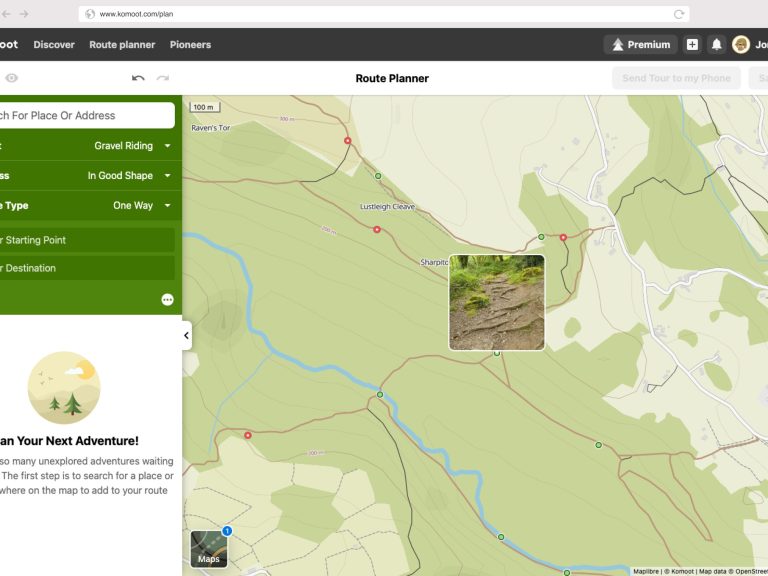Go forward with the browser forward arrow

(x=24, y=14)
